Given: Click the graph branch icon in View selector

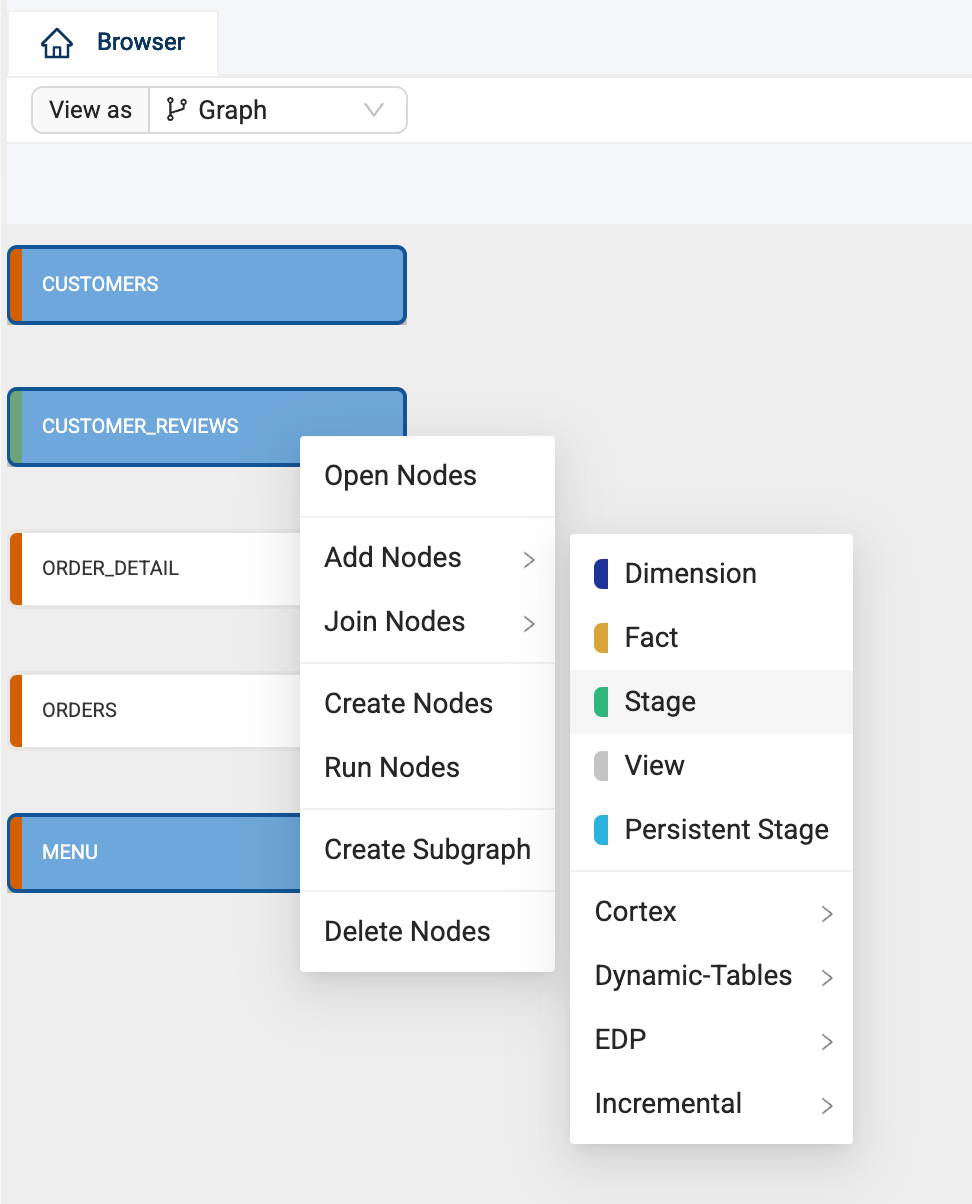Looking at the screenshot, I should coord(177,110).
